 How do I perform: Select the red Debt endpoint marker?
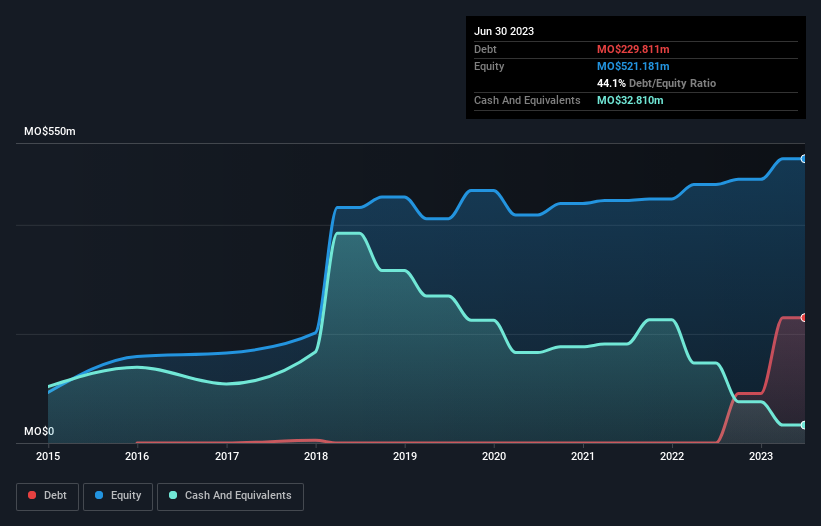pos(804,318)
